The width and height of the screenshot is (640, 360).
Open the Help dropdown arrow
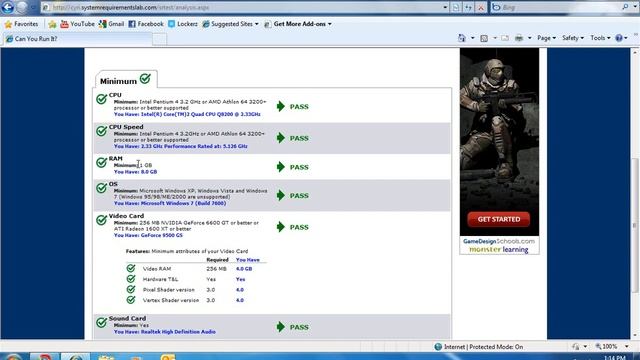coord(626,38)
